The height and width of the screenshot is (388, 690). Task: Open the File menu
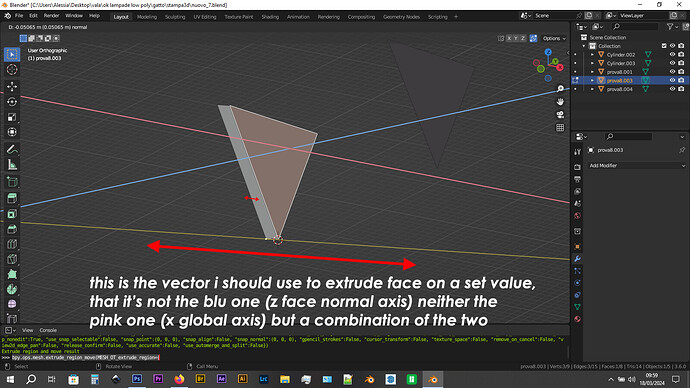click(19, 16)
